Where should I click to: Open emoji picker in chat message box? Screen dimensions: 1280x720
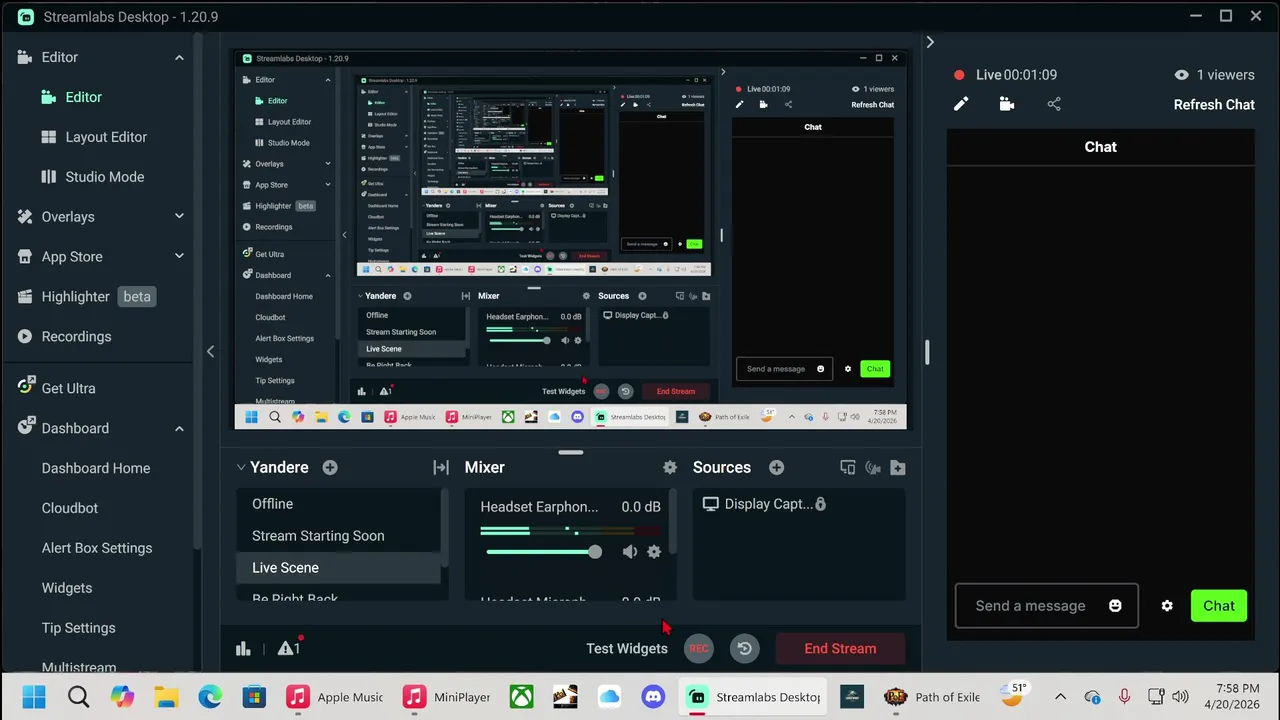(1115, 606)
